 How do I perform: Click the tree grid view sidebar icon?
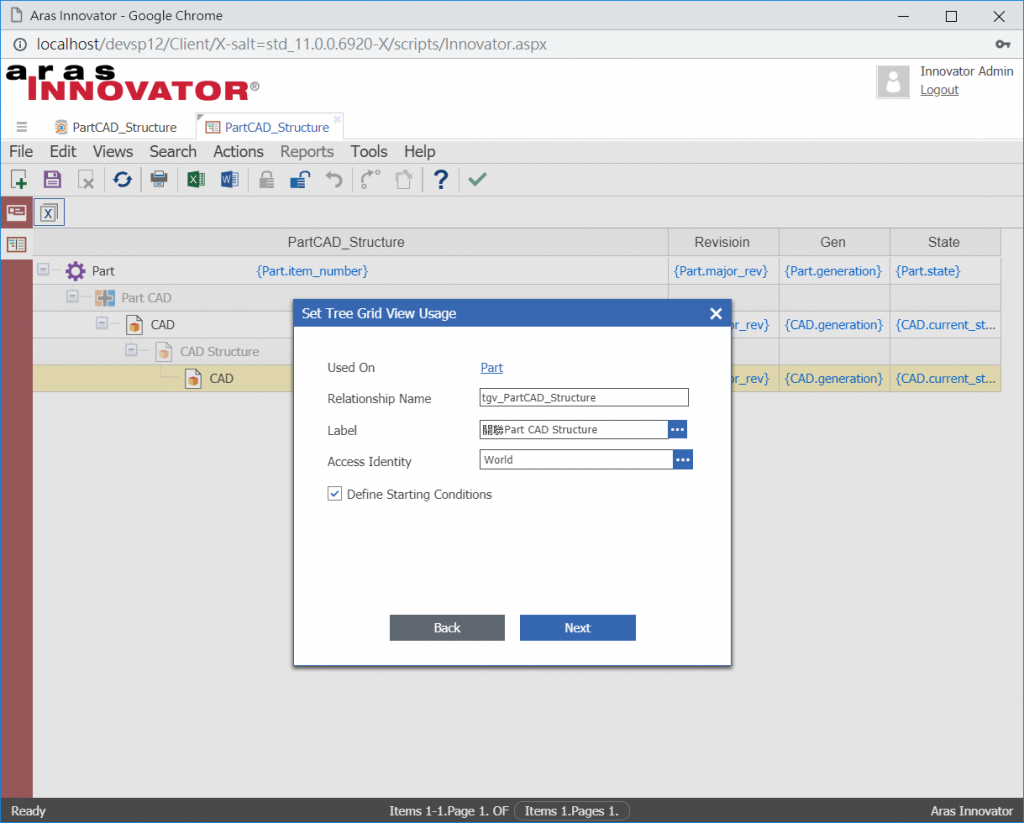point(16,244)
